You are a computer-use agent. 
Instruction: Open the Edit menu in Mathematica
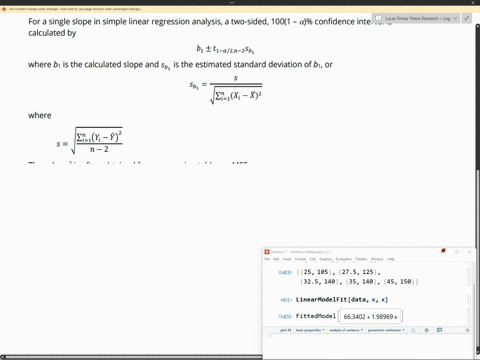click(x=276, y=259)
